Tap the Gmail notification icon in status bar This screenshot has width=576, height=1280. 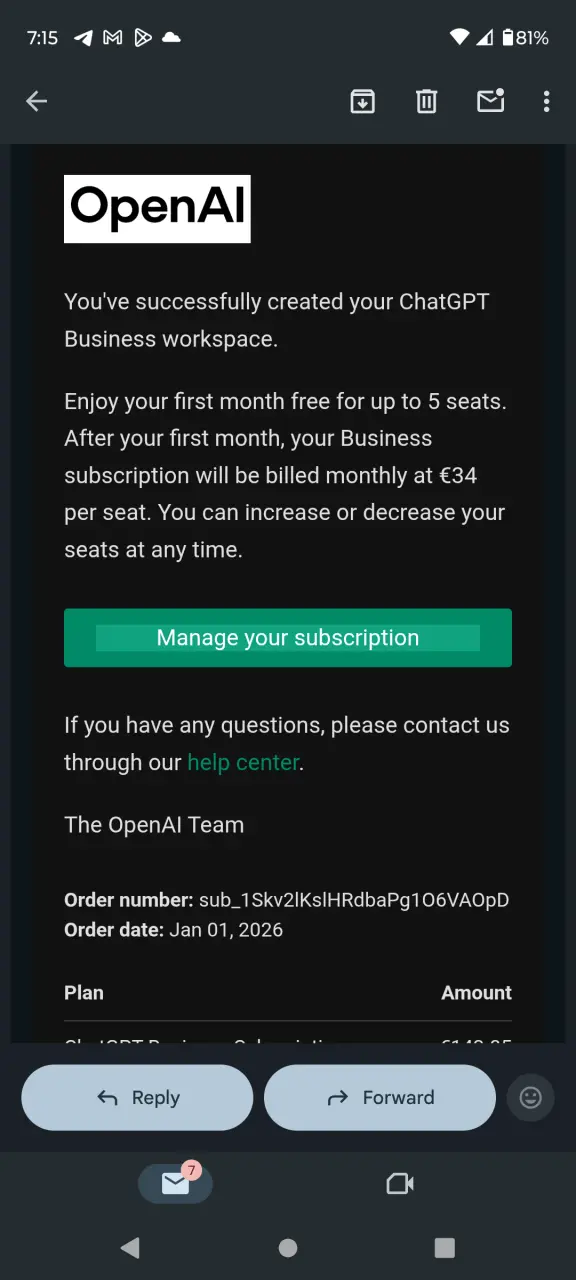click(x=113, y=38)
